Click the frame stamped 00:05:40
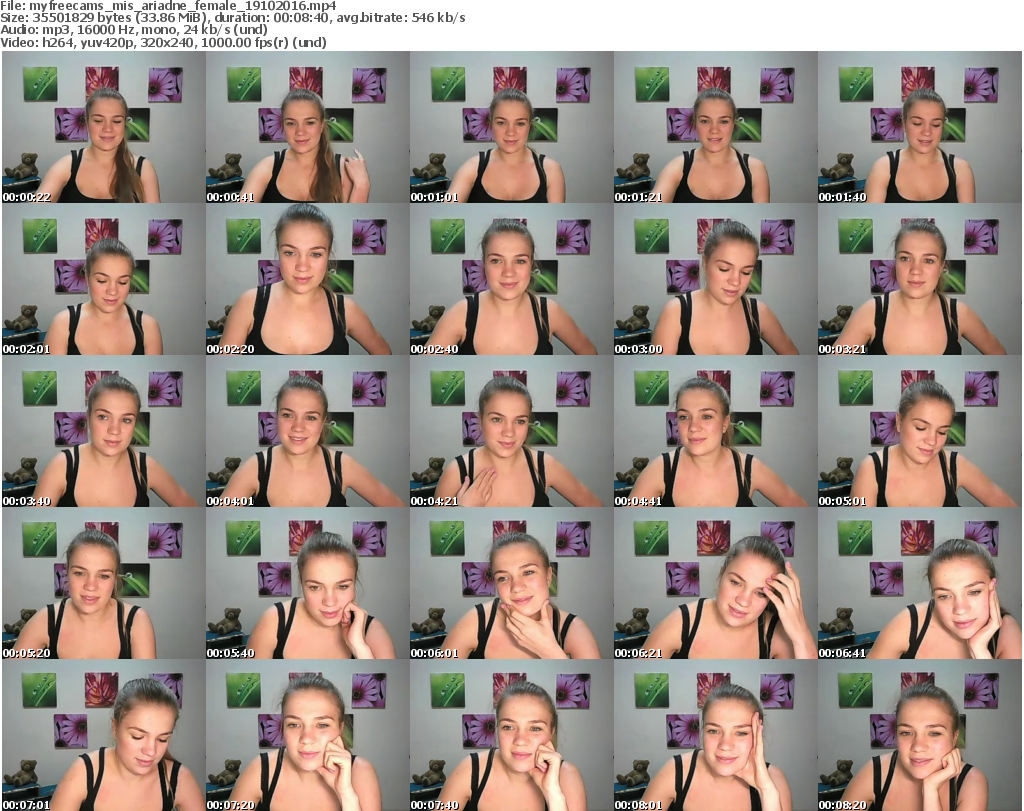This screenshot has height=811, width=1024. [306, 584]
